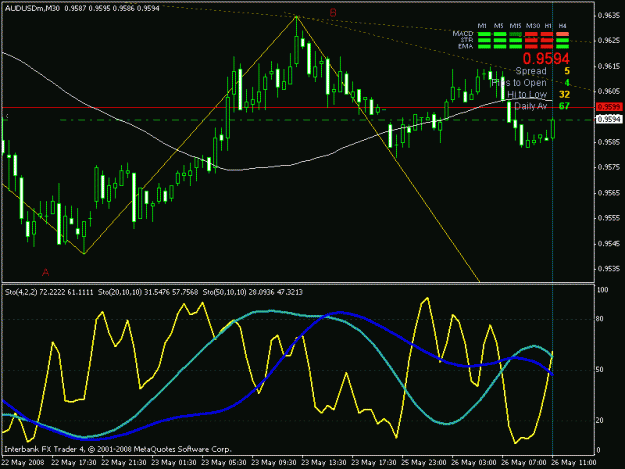625x469 pixels.
Task: Click the zigzag trough point above label A
Action: click(84, 253)
